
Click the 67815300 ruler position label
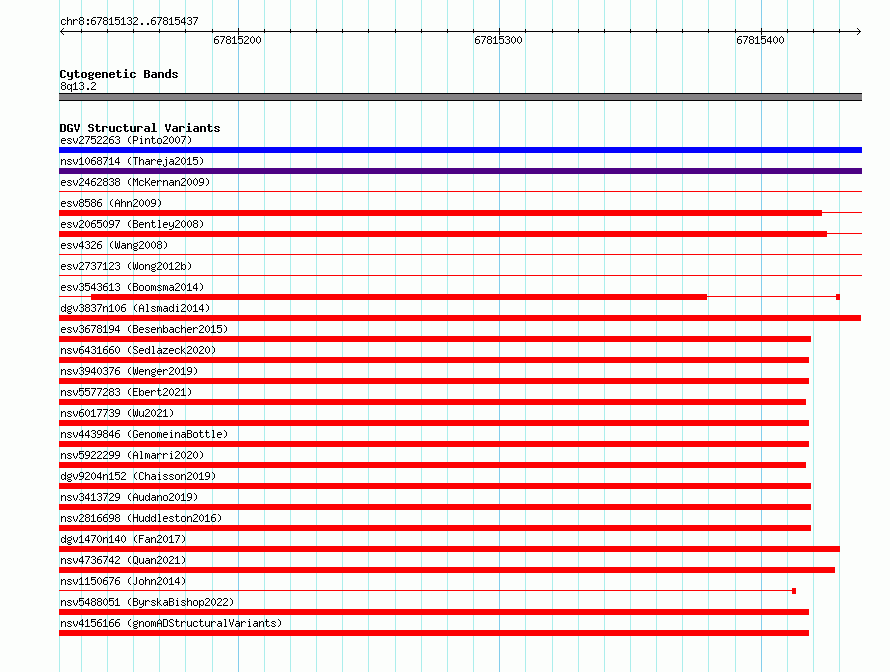498,40
